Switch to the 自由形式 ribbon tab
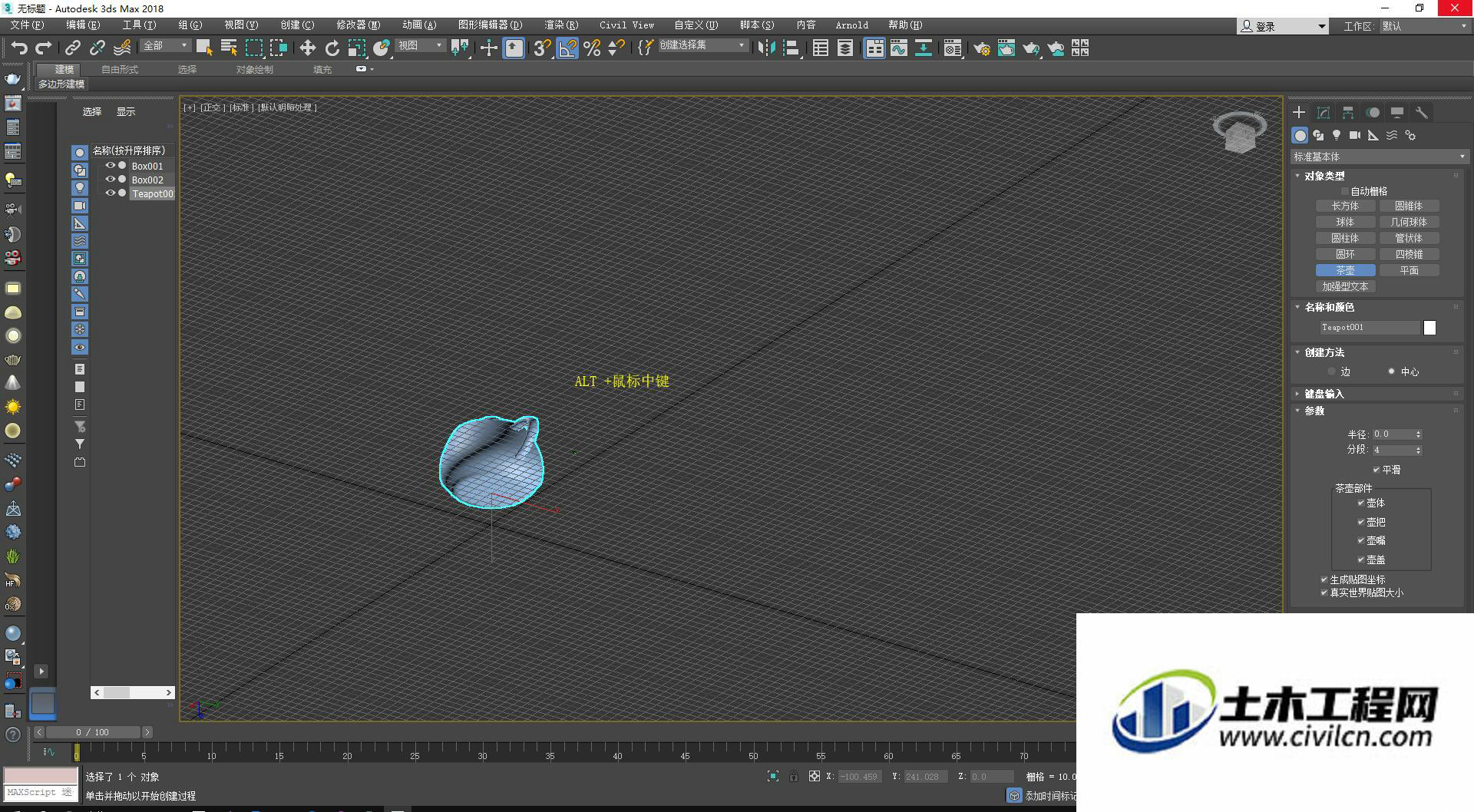Screen dimensions: 1474x812 pos(120,69)
